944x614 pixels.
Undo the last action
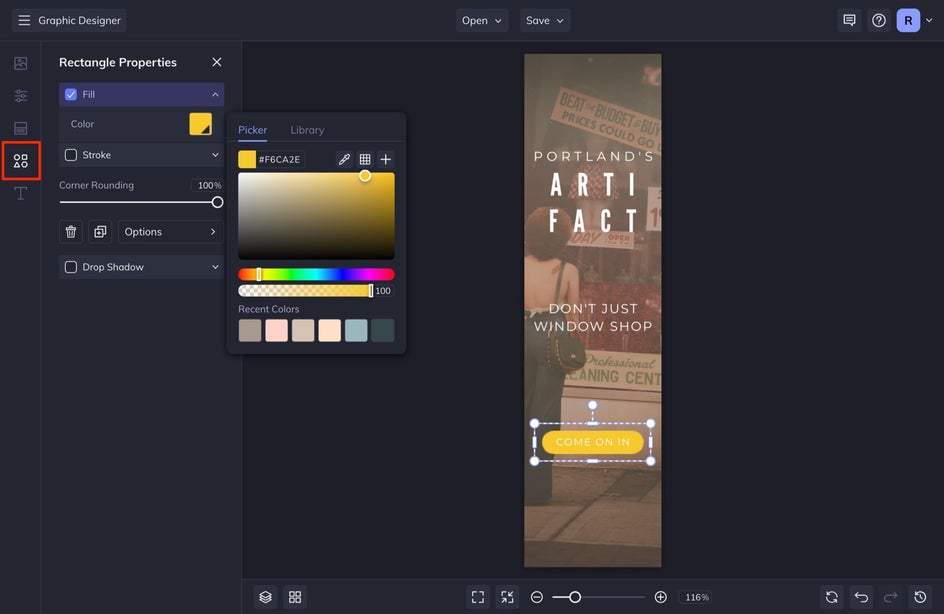click(x=861, y=597)
